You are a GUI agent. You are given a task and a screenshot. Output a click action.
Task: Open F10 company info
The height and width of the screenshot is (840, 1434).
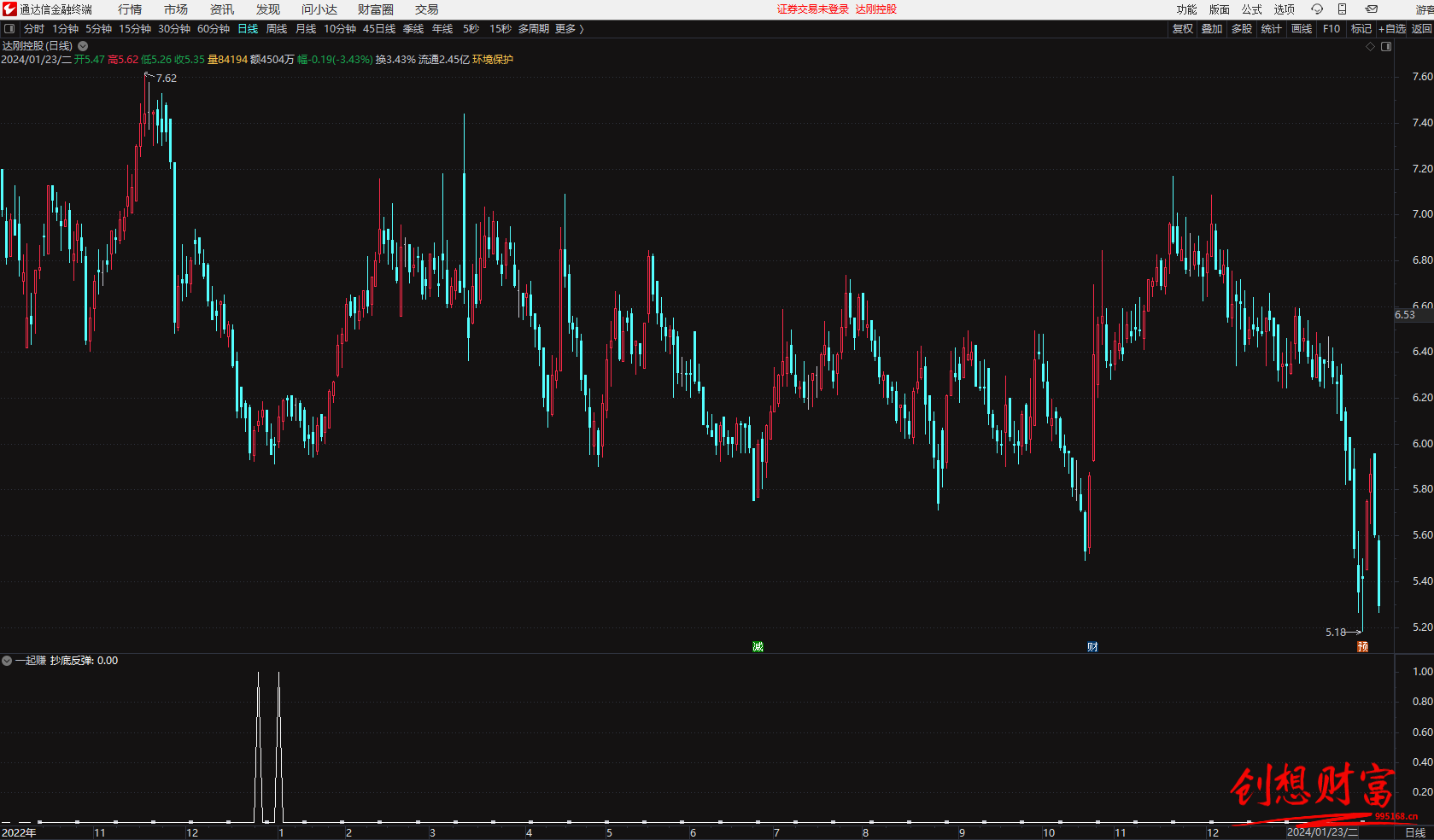point(1332,29)
